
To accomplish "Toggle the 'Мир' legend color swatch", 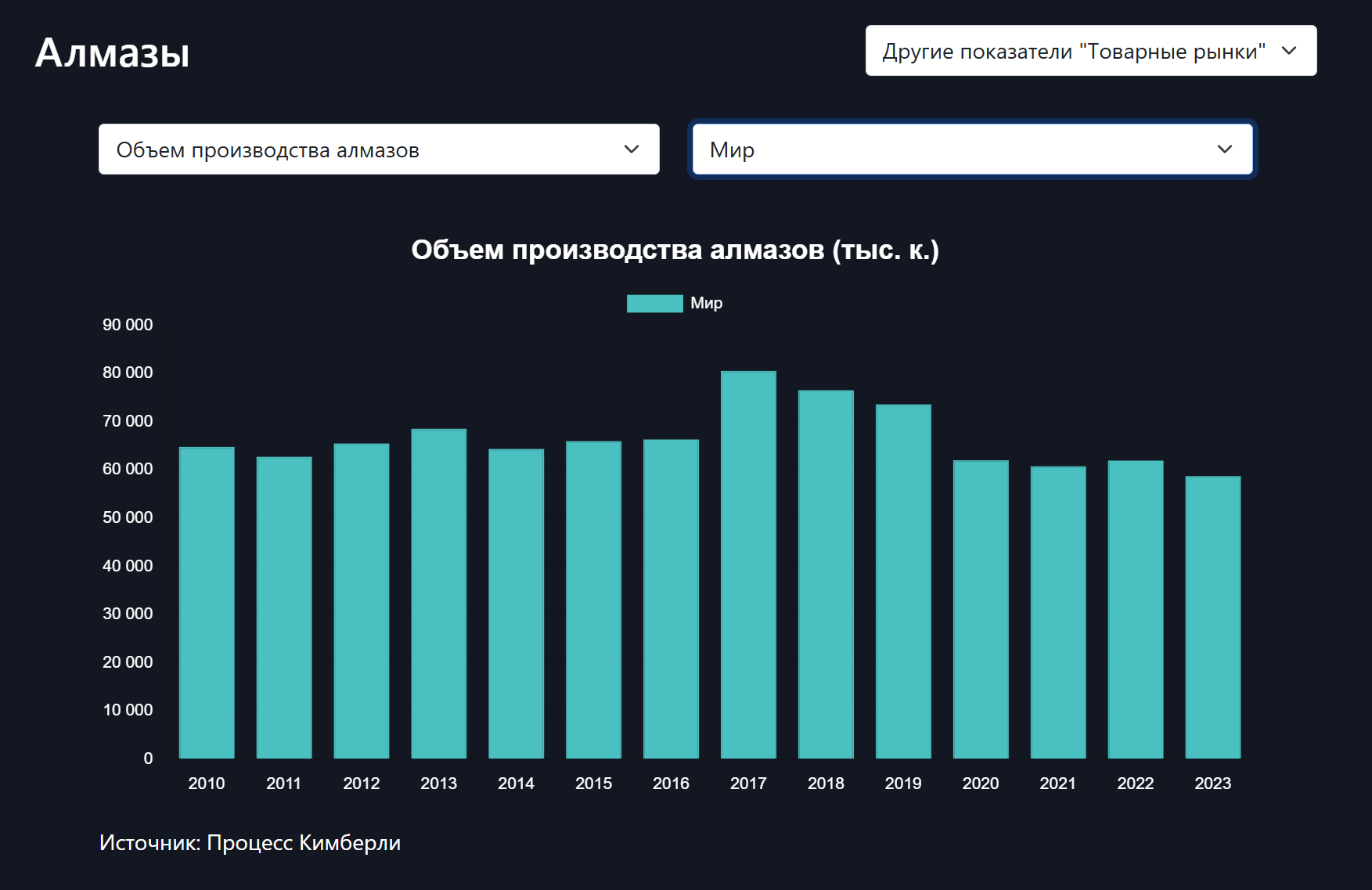I will click(654, 304).
